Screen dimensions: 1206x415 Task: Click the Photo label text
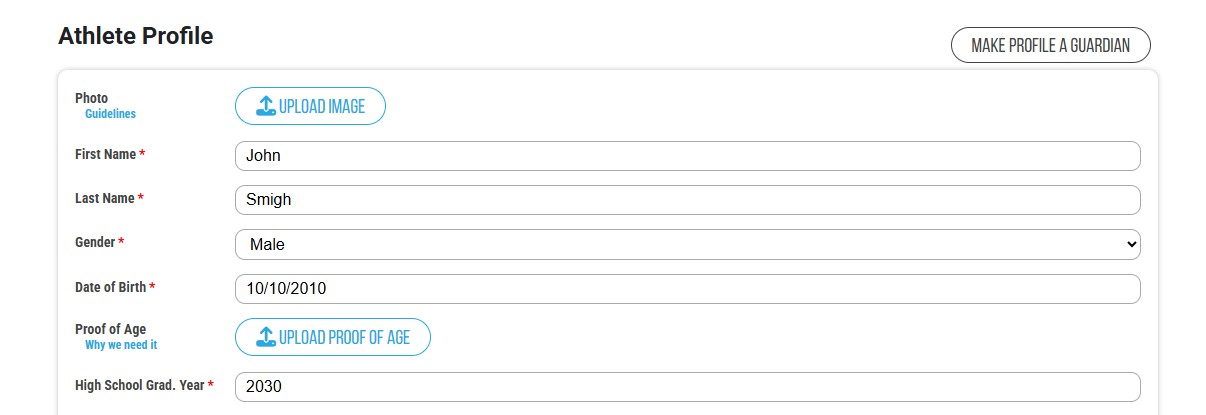(x=91, y=98)
